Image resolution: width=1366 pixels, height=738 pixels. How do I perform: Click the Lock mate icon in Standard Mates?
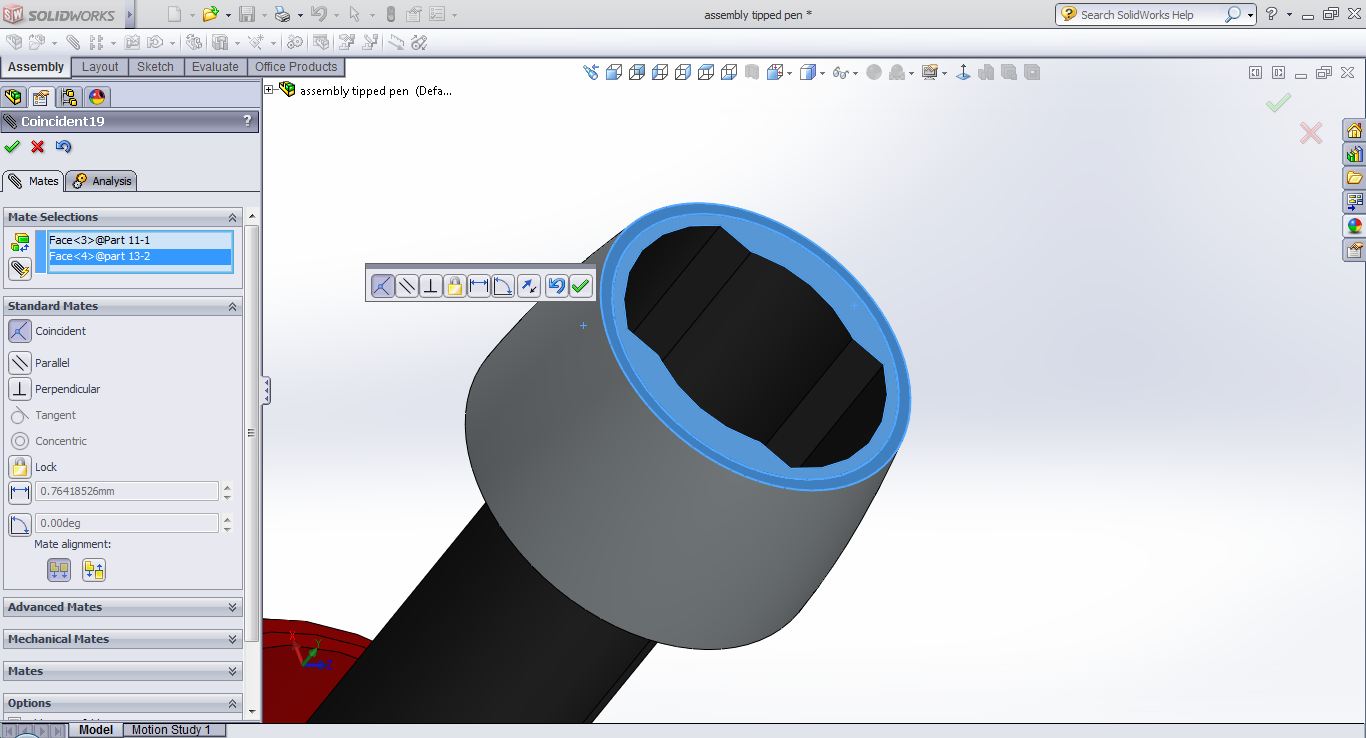(x=19, y=467)
